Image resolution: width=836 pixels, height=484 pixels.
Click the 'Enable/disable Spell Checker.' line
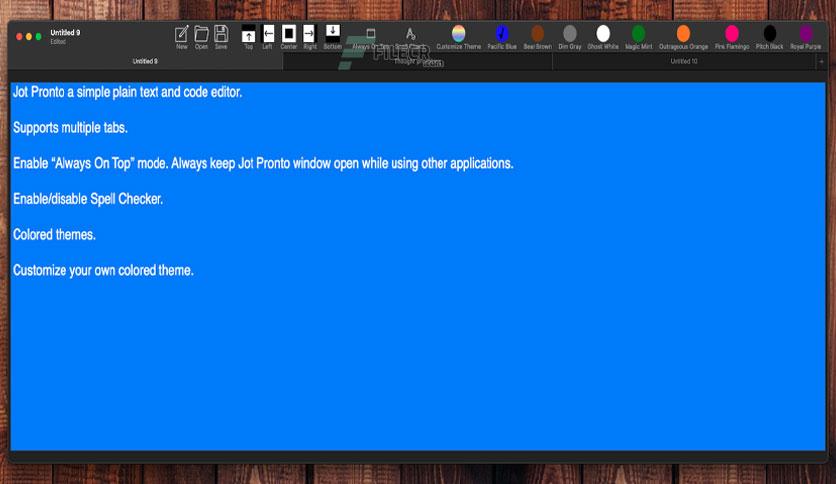point(88,199)
